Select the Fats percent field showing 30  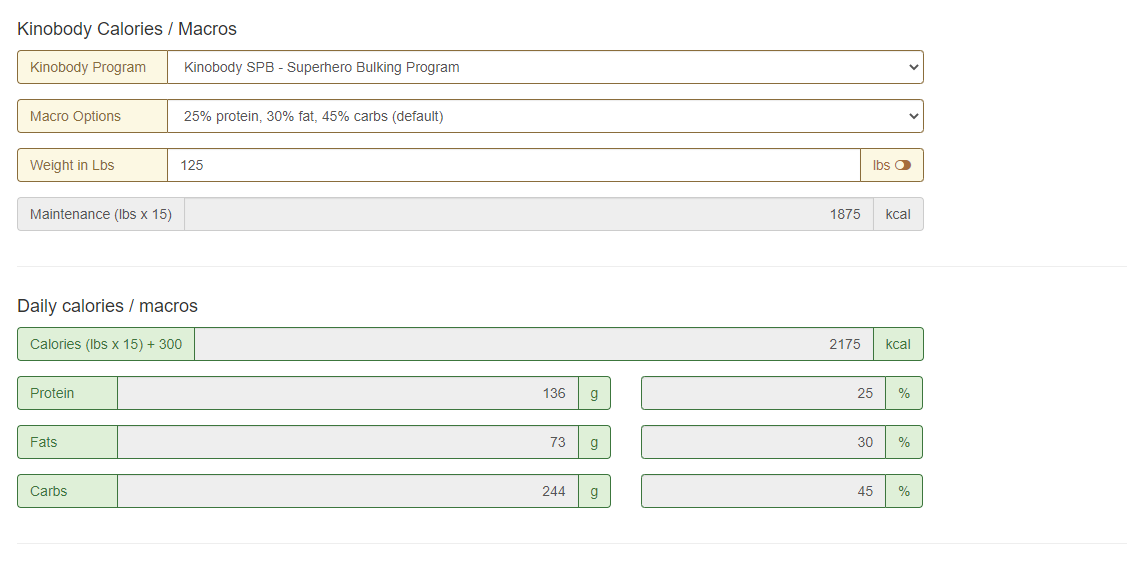click(x=763, y=442)
